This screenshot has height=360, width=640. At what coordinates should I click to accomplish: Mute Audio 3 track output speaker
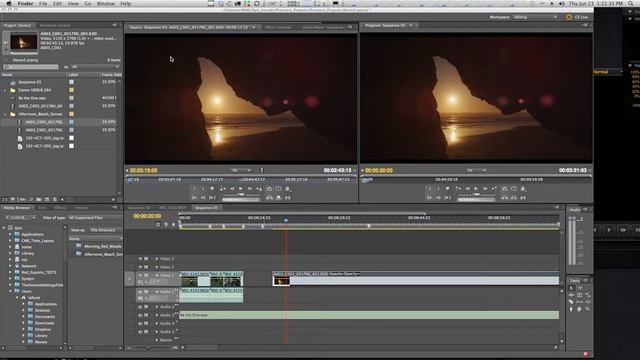[140, 315]
